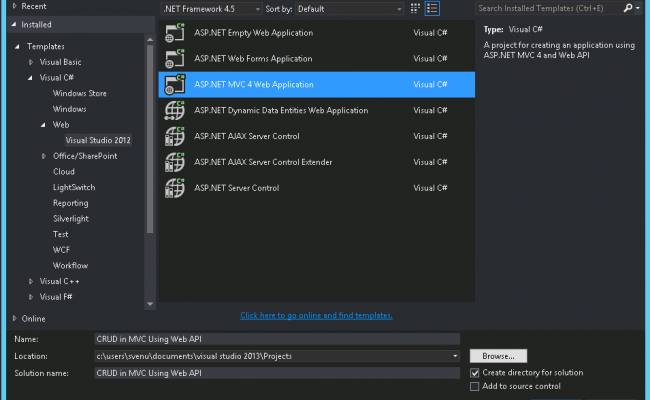
Task: Select ASP.NET Empty Web Application text
Action: click(253, 33)
